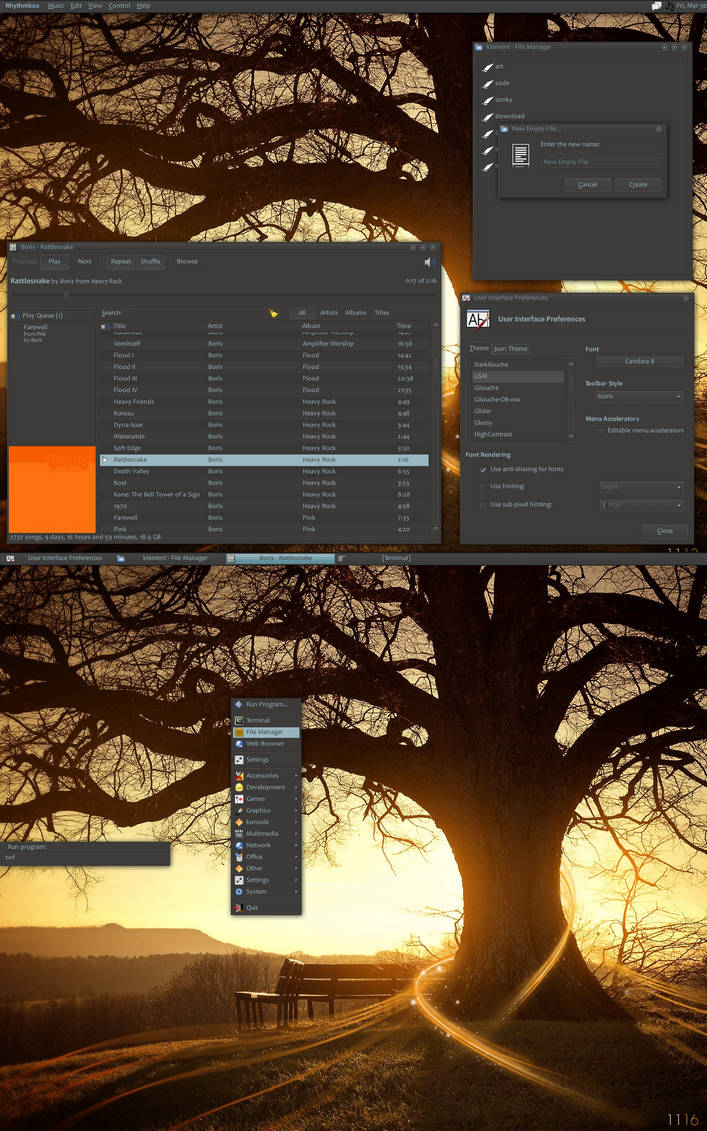Click the Shuffle button in Rhythmbox

pos(151,262)
